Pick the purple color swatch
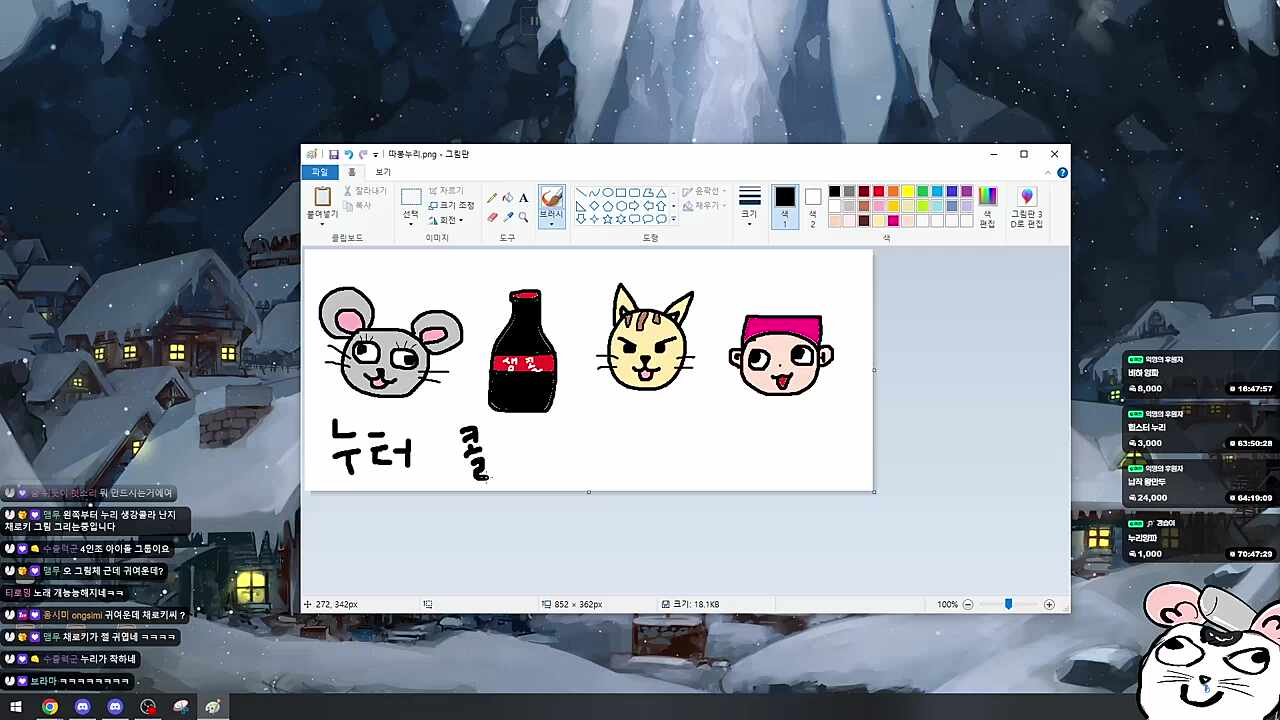Image resolution: width=1280 pixels, height=720 pixels. pos(966,191)
